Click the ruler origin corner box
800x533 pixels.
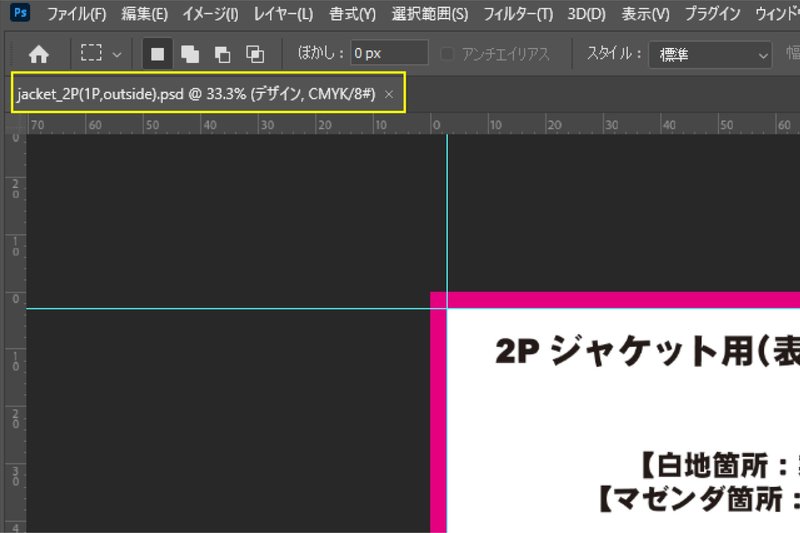[x=15, y=123]
